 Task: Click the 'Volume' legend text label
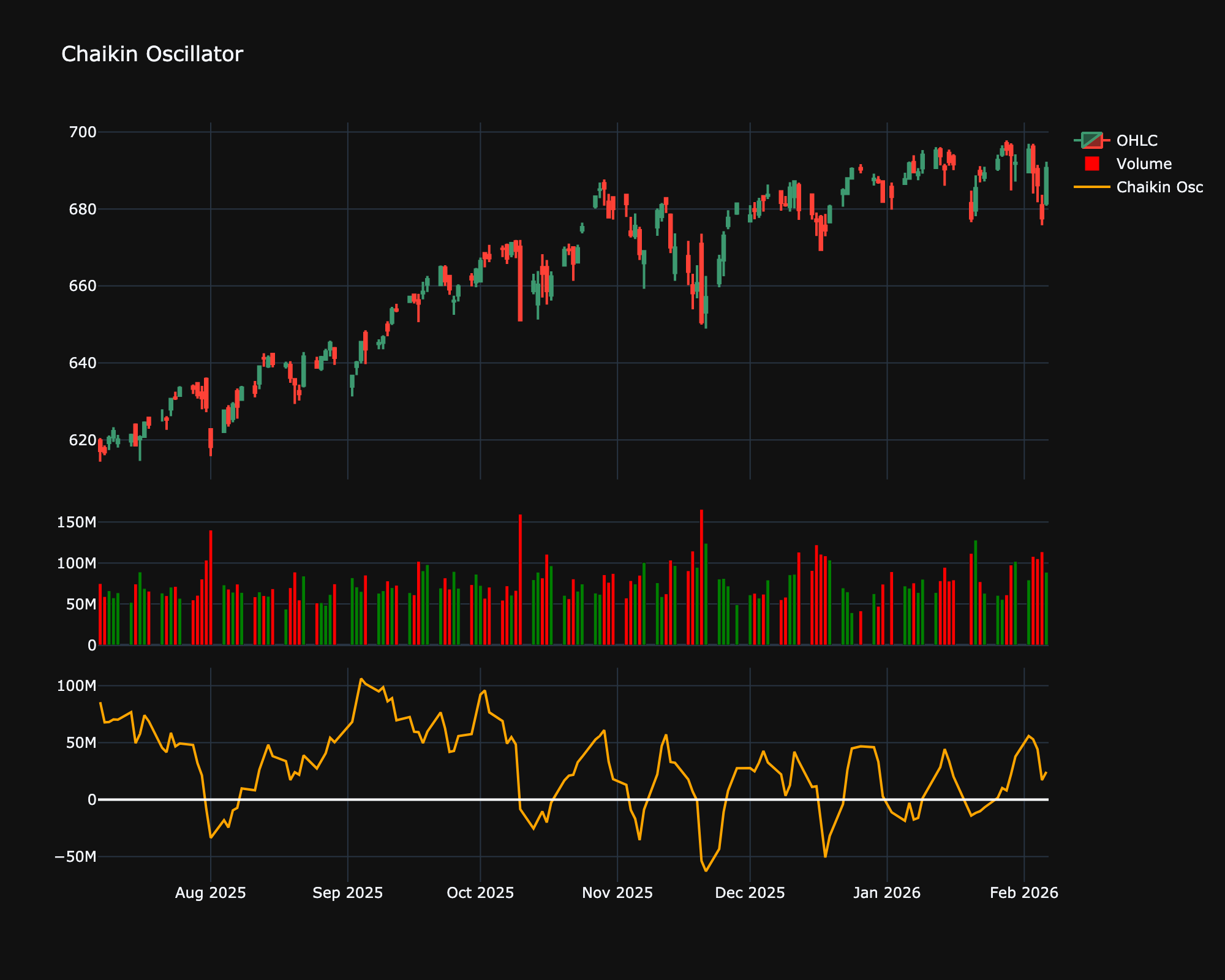1144,164
